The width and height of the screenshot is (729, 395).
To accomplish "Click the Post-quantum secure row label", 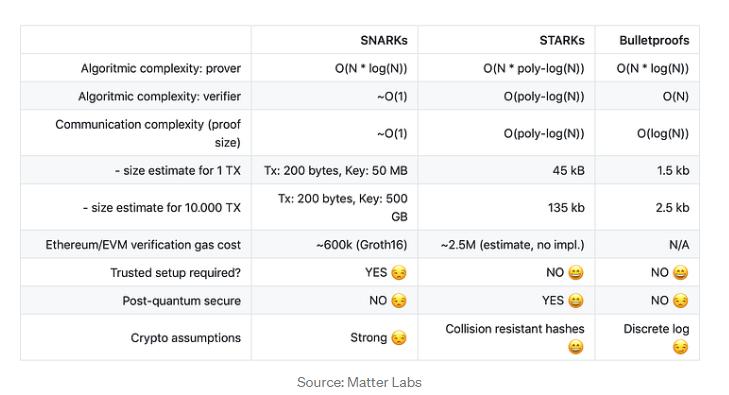I will point(181,301).
